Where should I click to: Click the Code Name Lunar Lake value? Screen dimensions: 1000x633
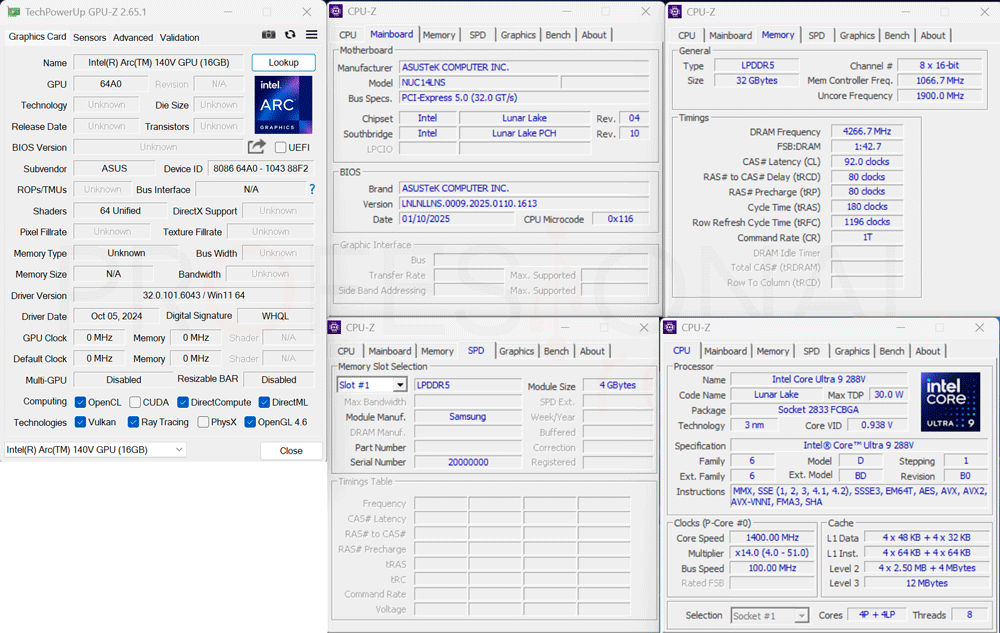[x=776, y=395]
